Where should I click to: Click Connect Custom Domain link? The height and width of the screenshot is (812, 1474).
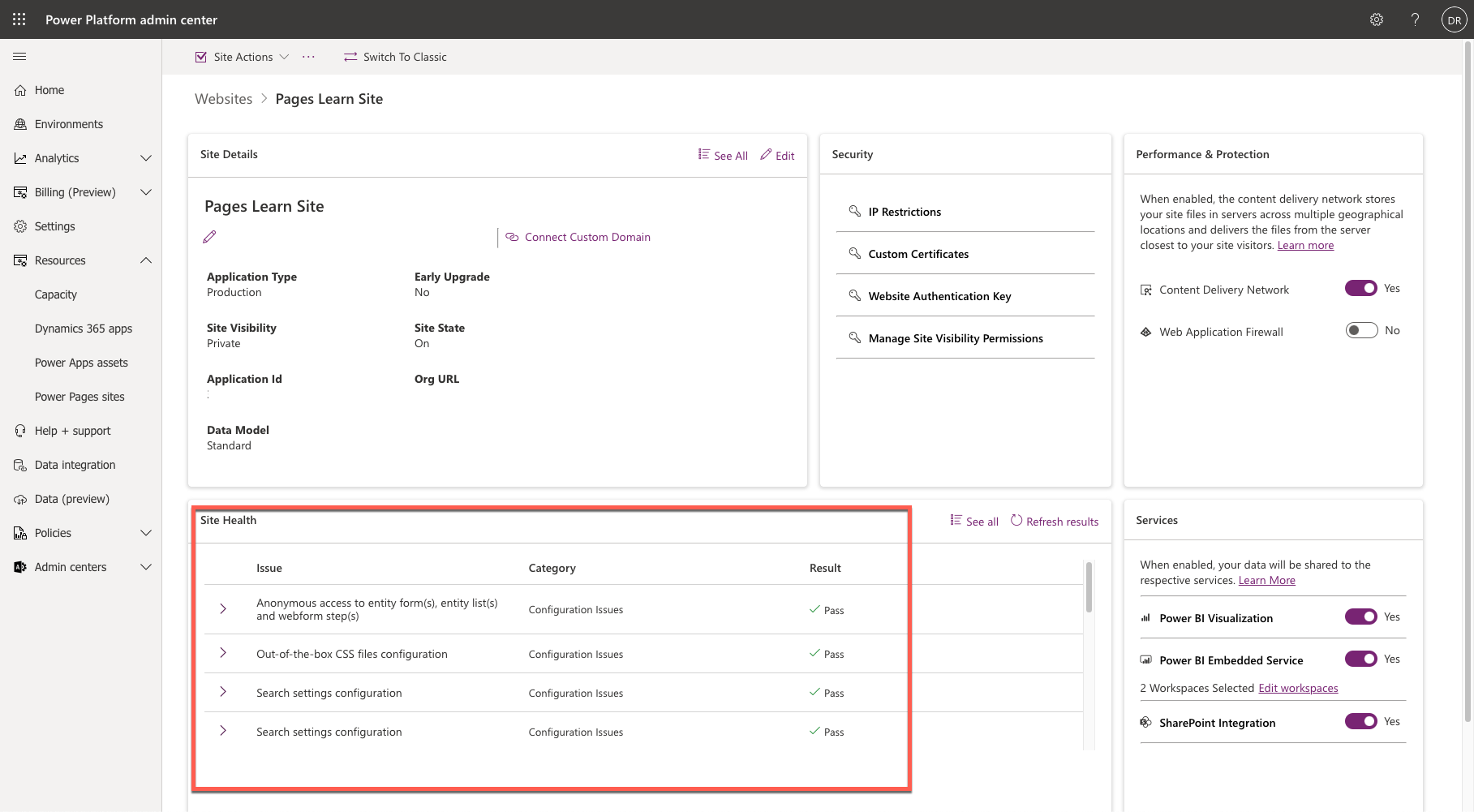[578, 237]
